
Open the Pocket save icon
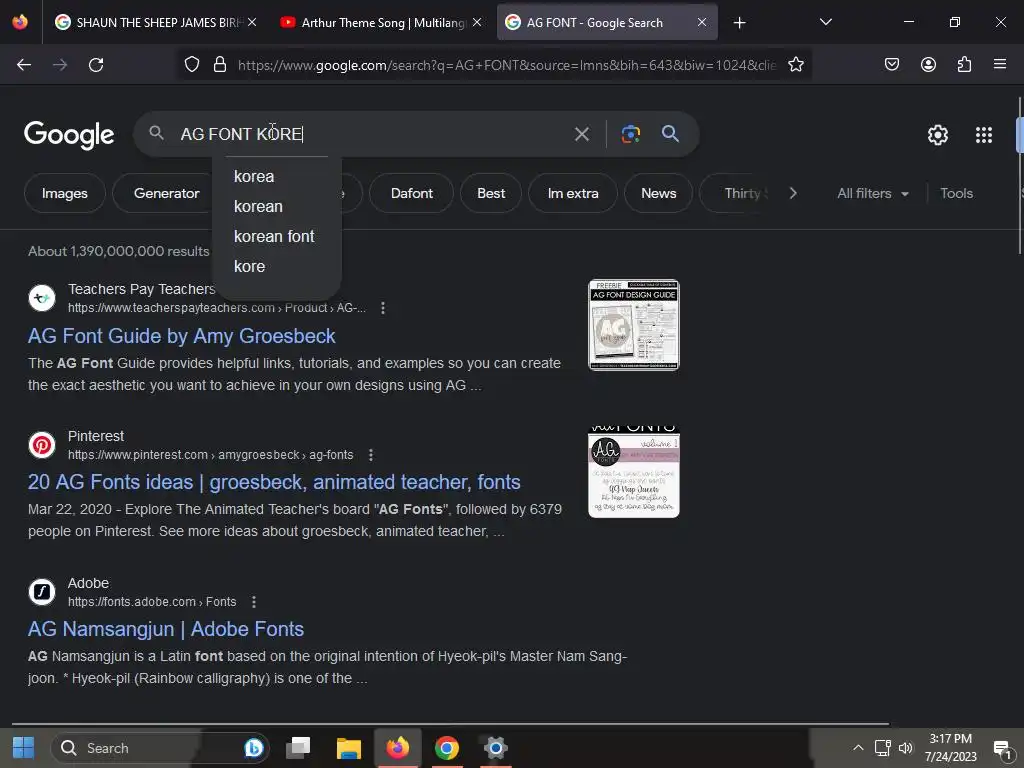[891, 65]
